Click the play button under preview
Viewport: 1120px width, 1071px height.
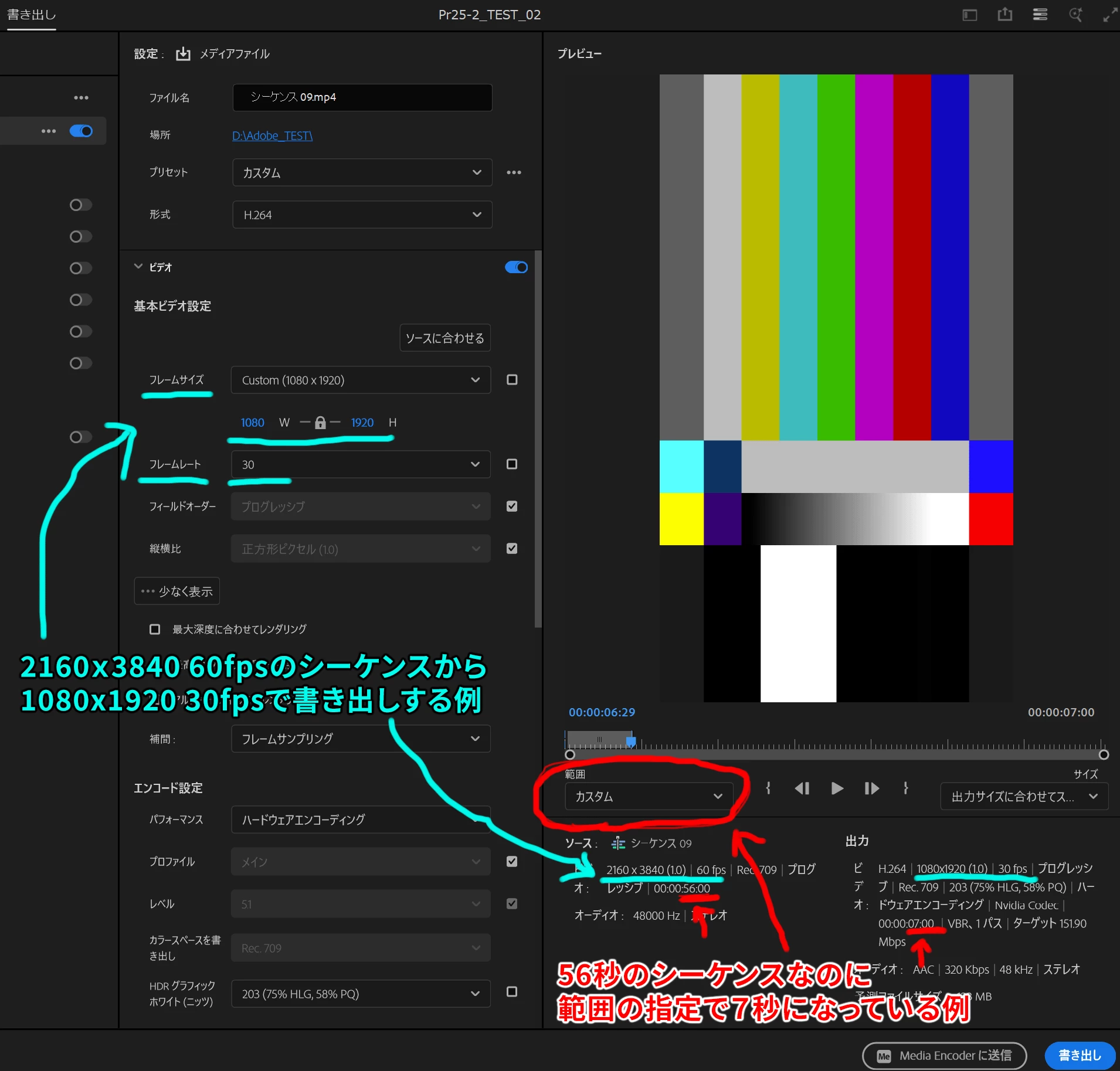coord(837,788)
